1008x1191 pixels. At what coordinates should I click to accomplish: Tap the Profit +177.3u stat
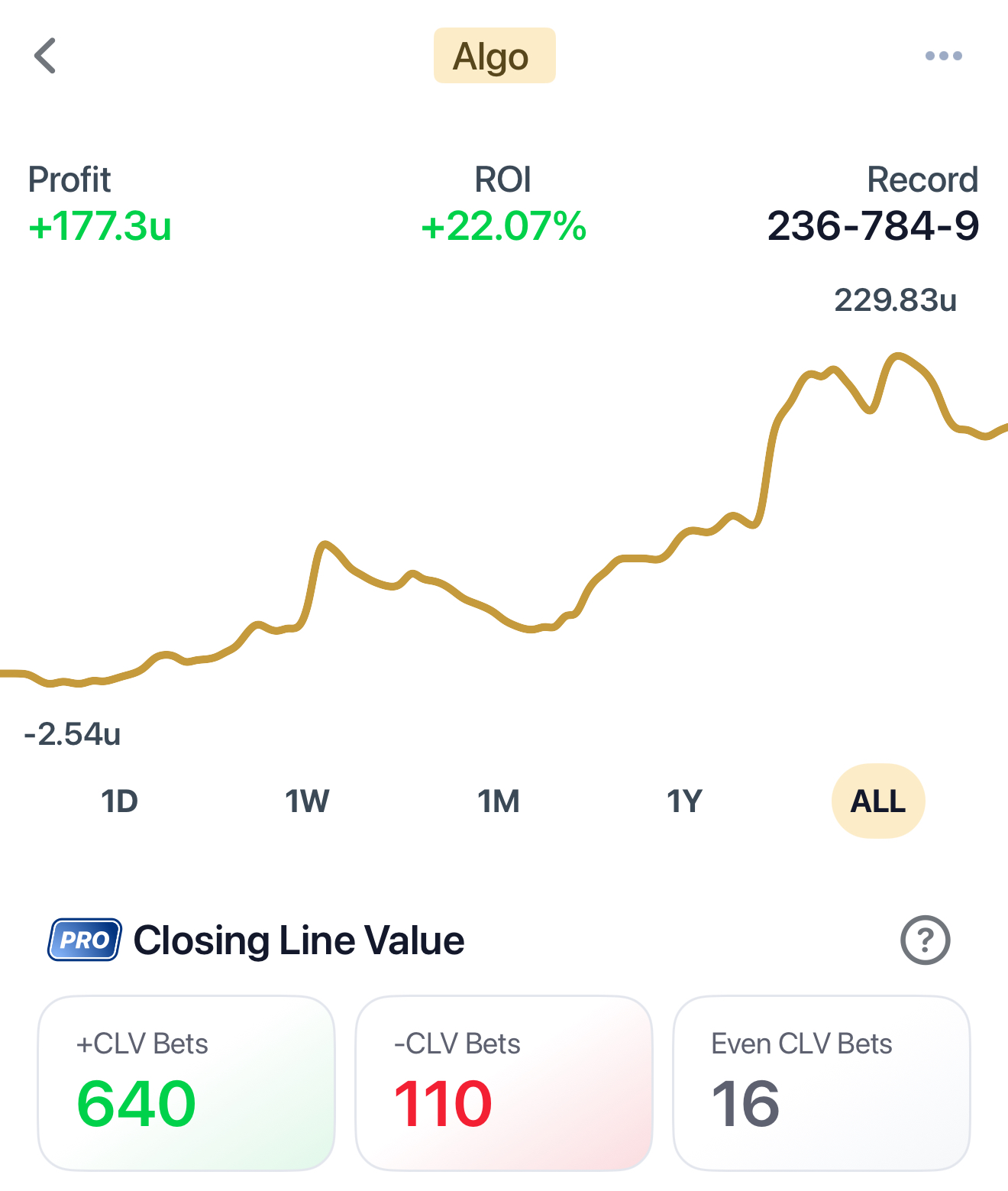(100, 205)
